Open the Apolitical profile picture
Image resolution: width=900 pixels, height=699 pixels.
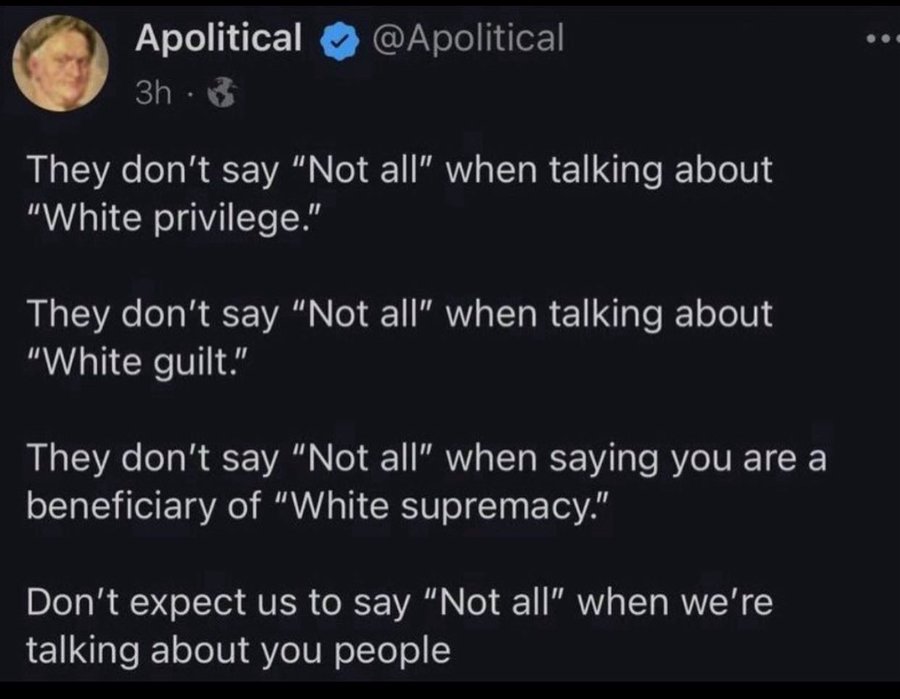pyautogui.click(x=61, y=64)
